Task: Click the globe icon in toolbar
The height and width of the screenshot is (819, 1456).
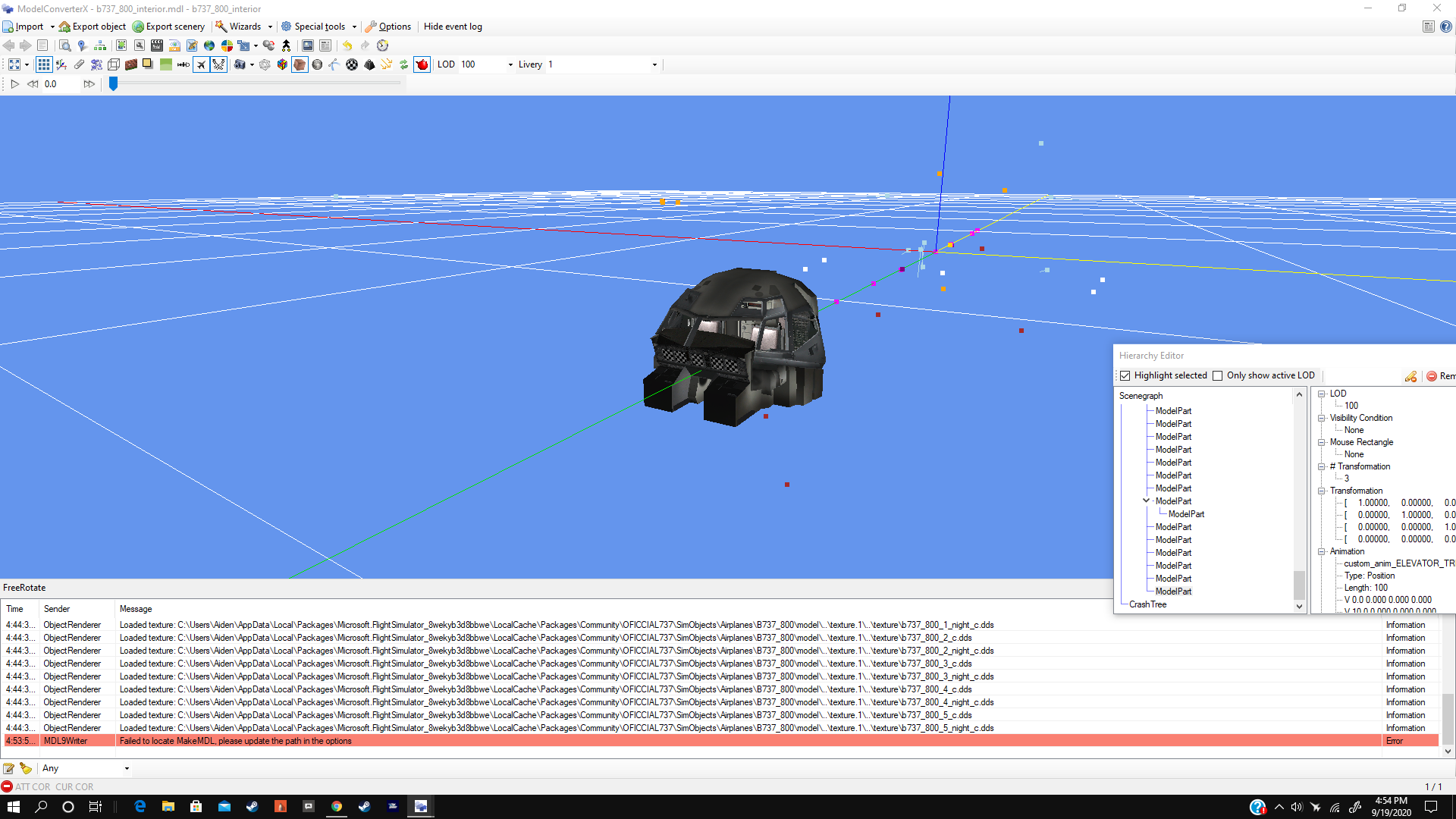Action: point(209,45)
